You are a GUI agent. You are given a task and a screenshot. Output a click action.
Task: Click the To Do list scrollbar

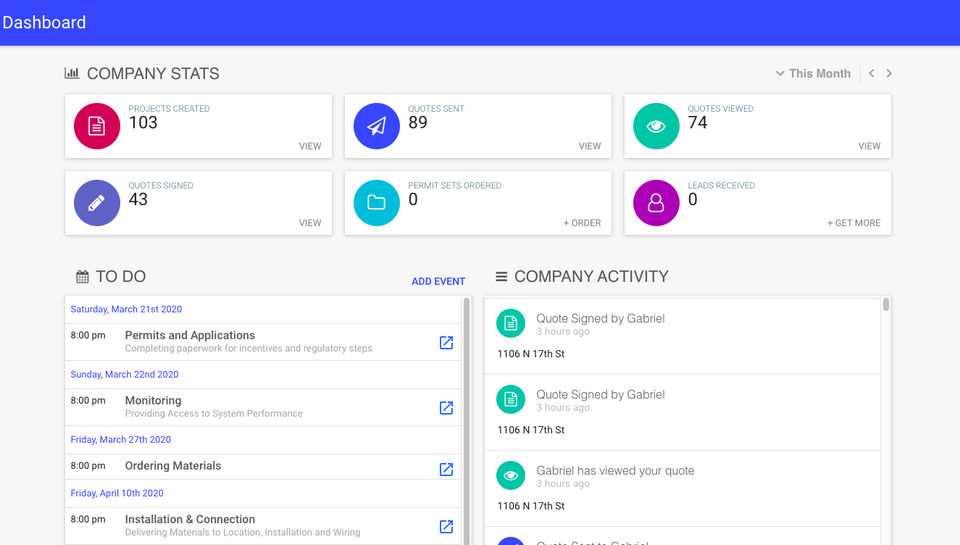click(467, 421)
